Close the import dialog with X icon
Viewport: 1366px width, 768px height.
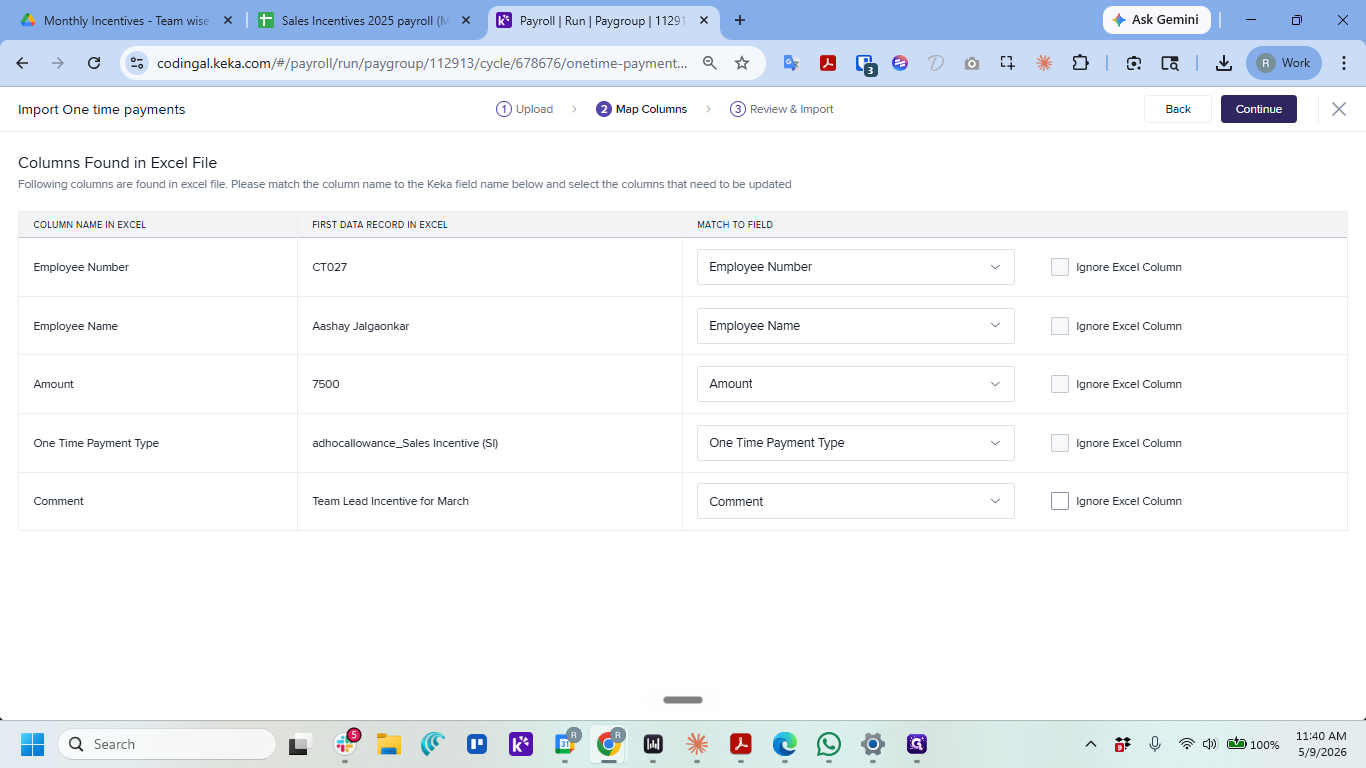[1339, 109]
